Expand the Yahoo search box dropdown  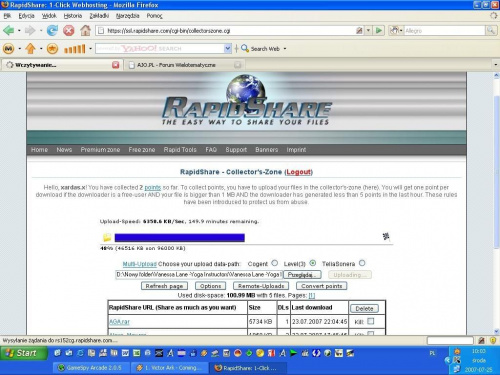(228, 49)
